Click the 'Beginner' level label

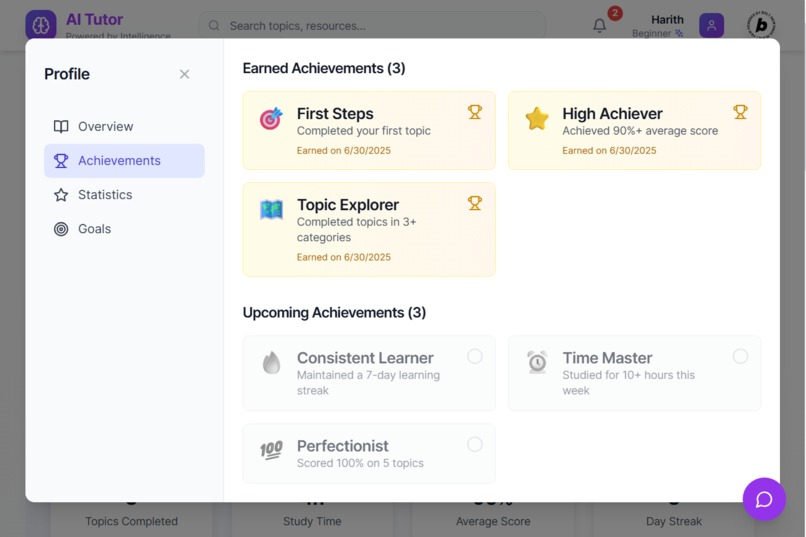[651, 33]
